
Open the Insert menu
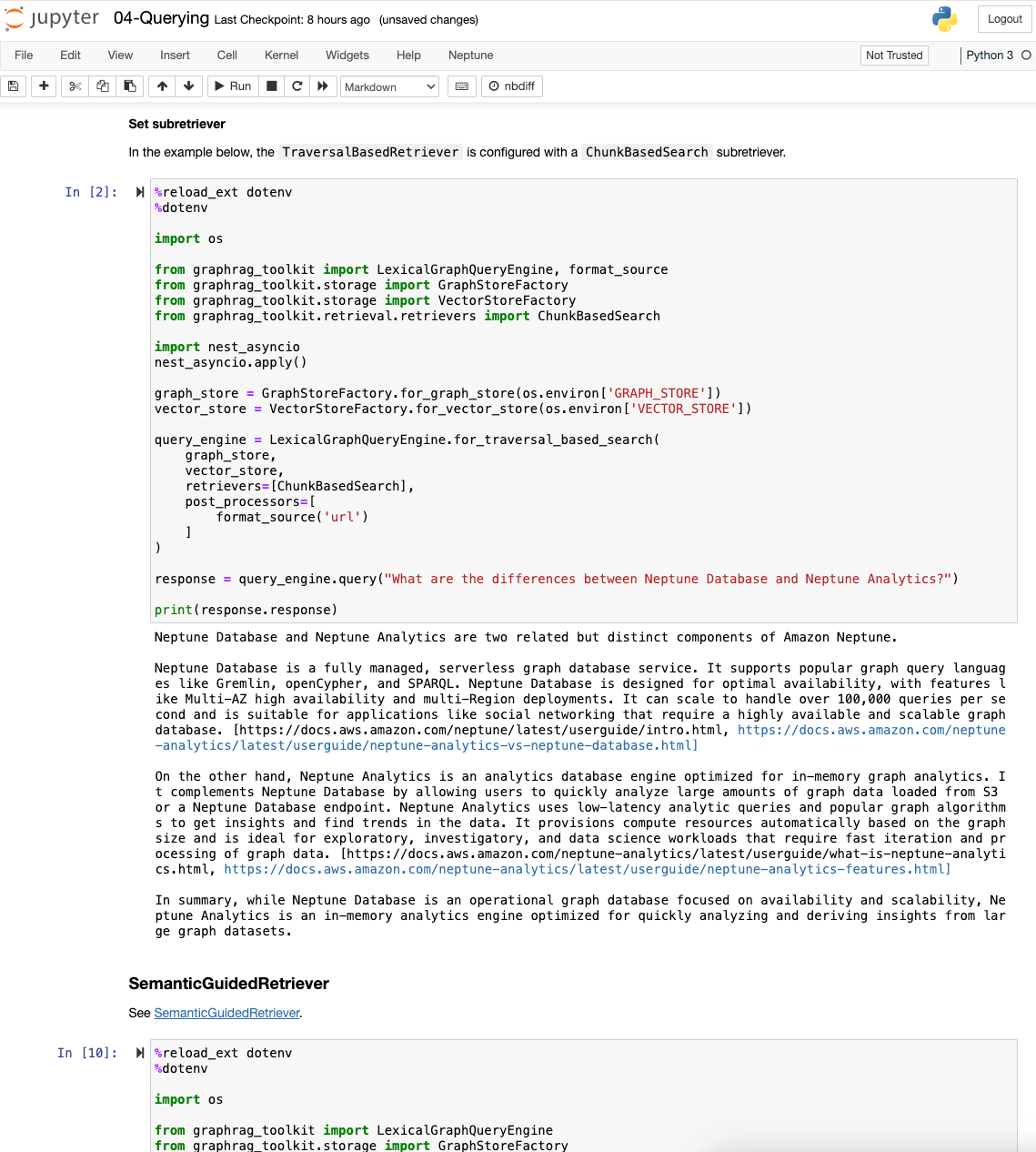(x=175, y=56)
